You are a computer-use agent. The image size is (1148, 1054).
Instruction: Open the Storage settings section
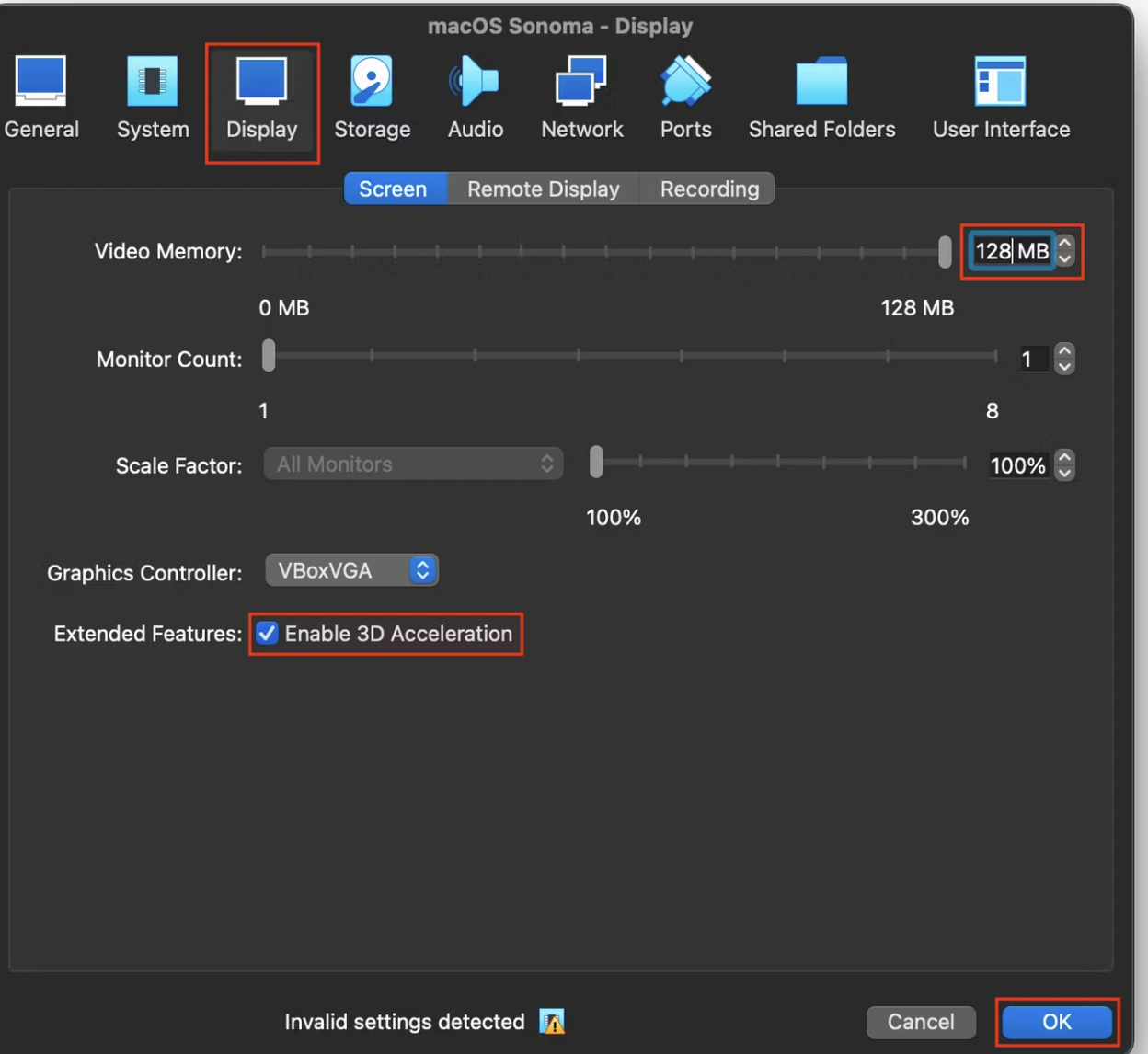click(372, 97)
